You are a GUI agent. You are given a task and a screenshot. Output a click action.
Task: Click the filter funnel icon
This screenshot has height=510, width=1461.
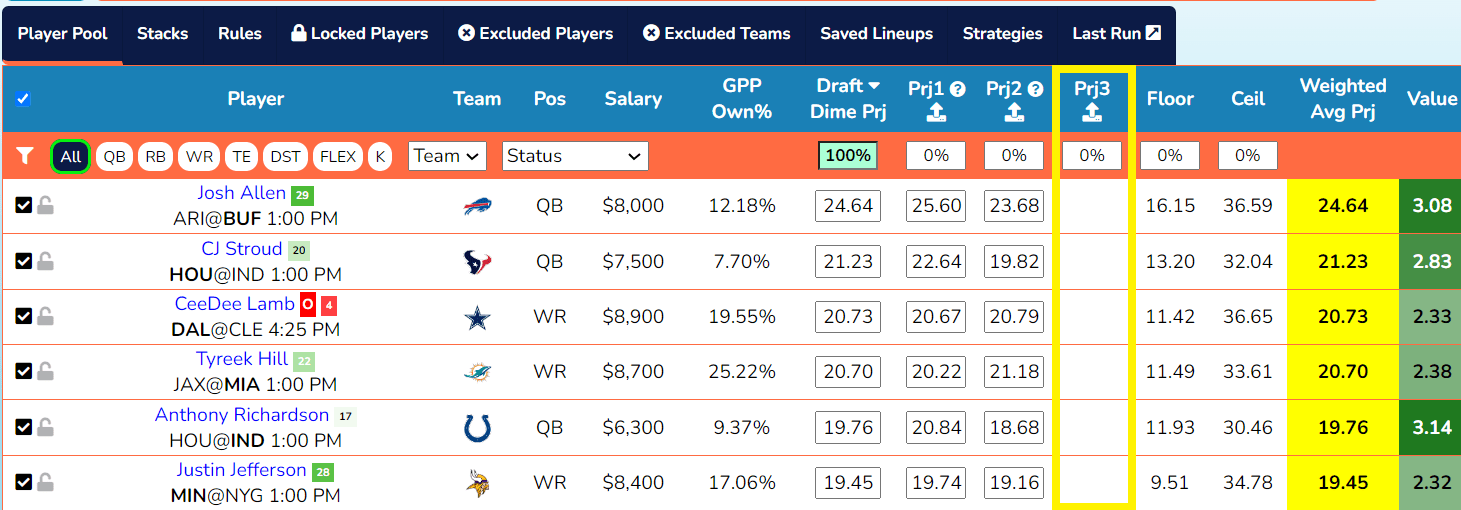click(x=25, y=156)
